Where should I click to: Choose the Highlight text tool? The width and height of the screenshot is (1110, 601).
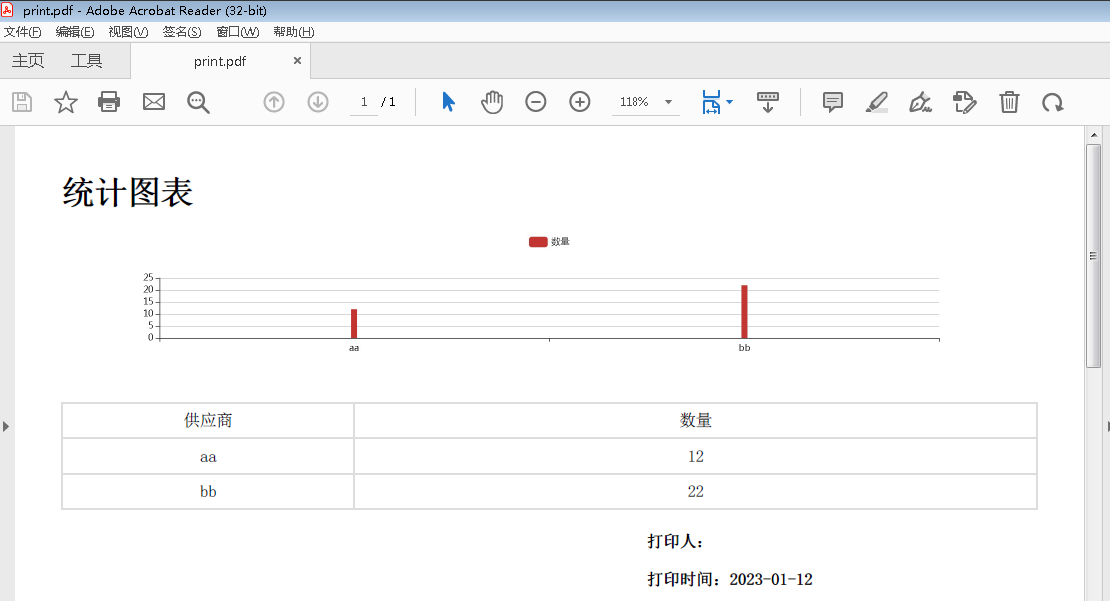(877, 102)
